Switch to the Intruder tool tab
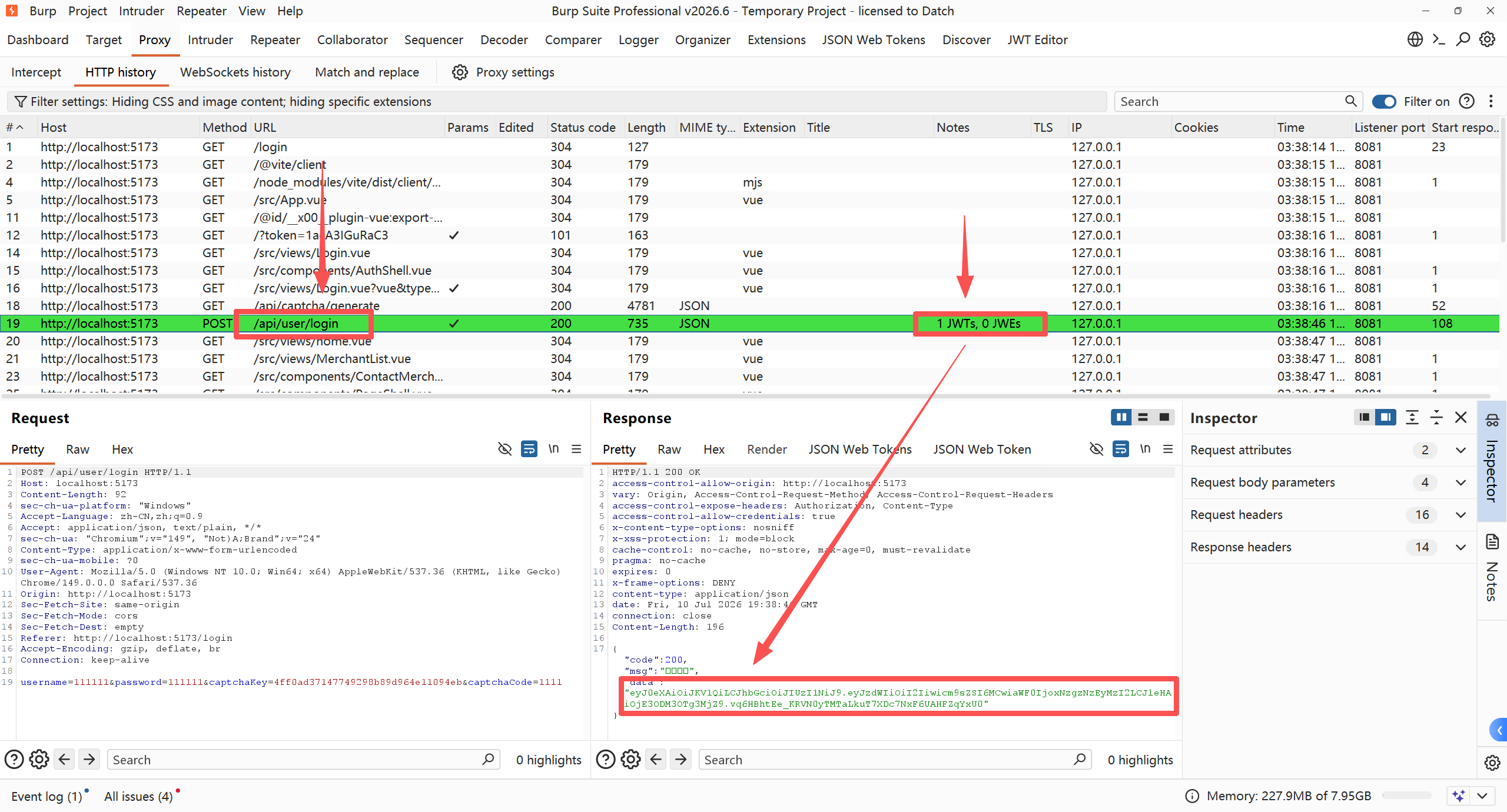 [210, 40]
